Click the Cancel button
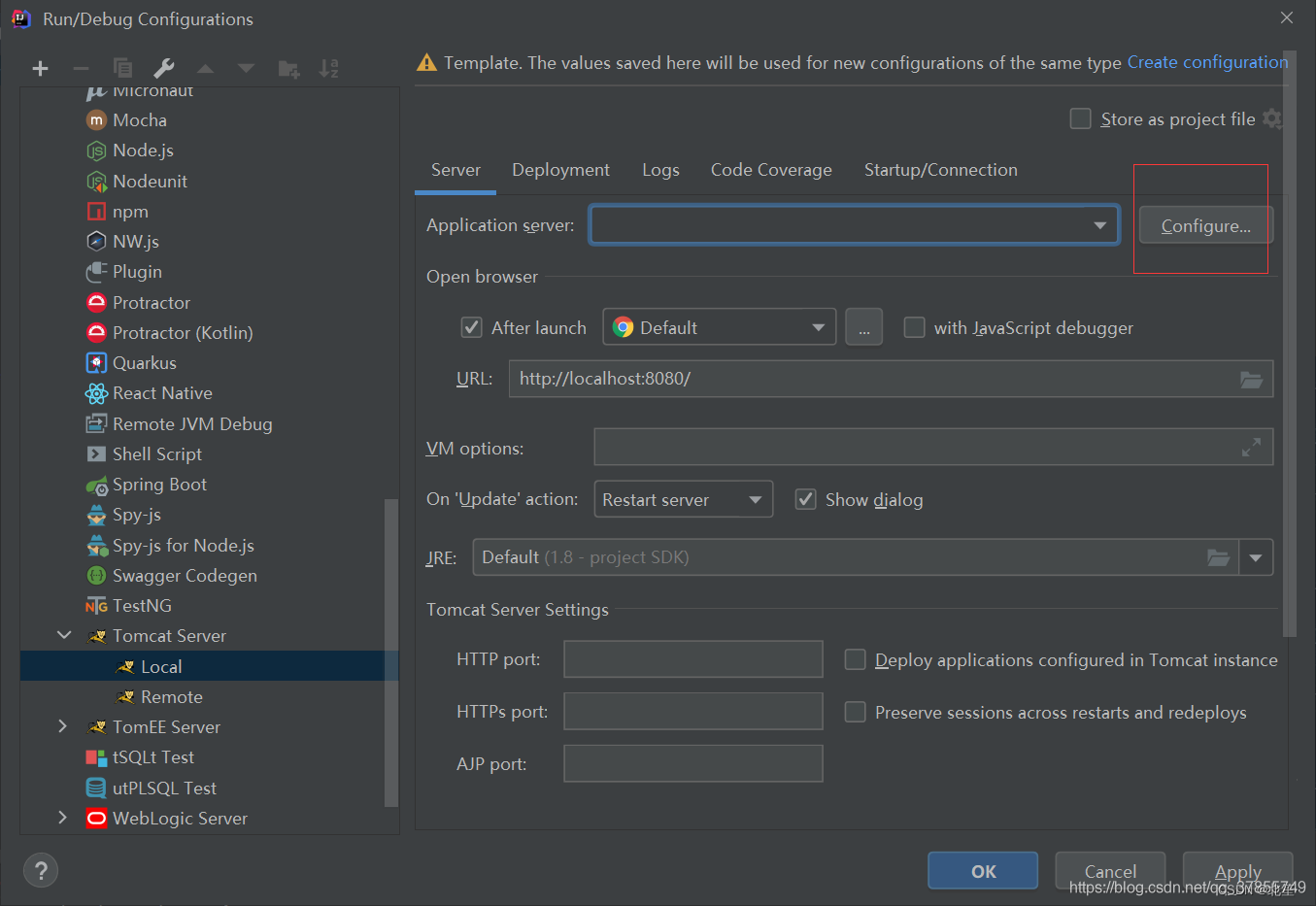This screenshot has height=906, width=1316. [x=1110, y=871]
